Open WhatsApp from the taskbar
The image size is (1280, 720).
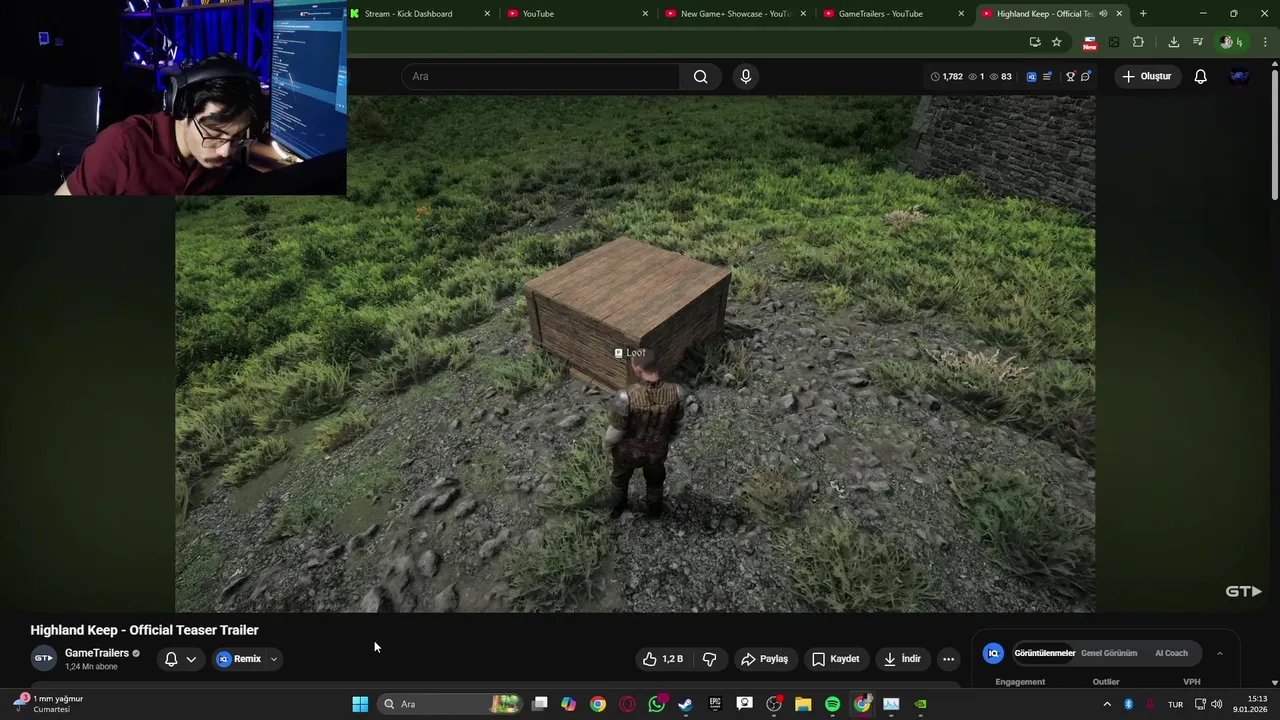click(x=657, y=704)
